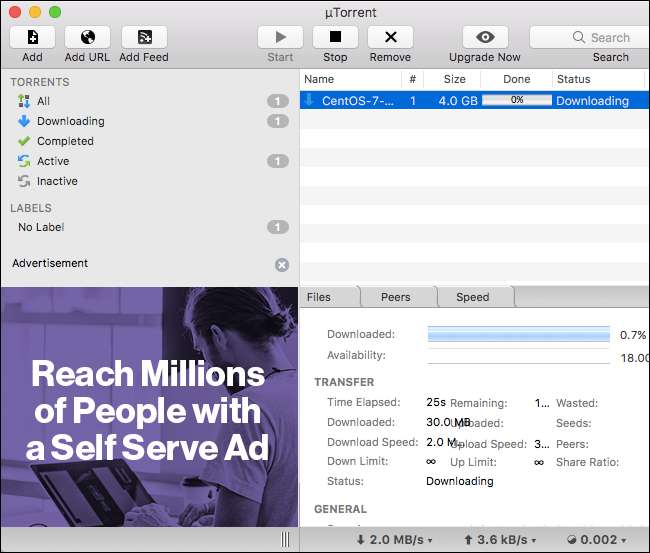
Task: Click the Upgrade Now eye icon
Action: coord(485,37)
